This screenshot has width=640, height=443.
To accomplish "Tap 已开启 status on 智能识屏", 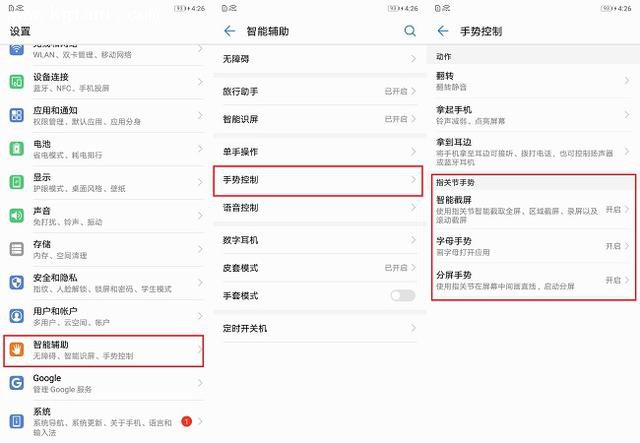I will (x=396, y=119).
